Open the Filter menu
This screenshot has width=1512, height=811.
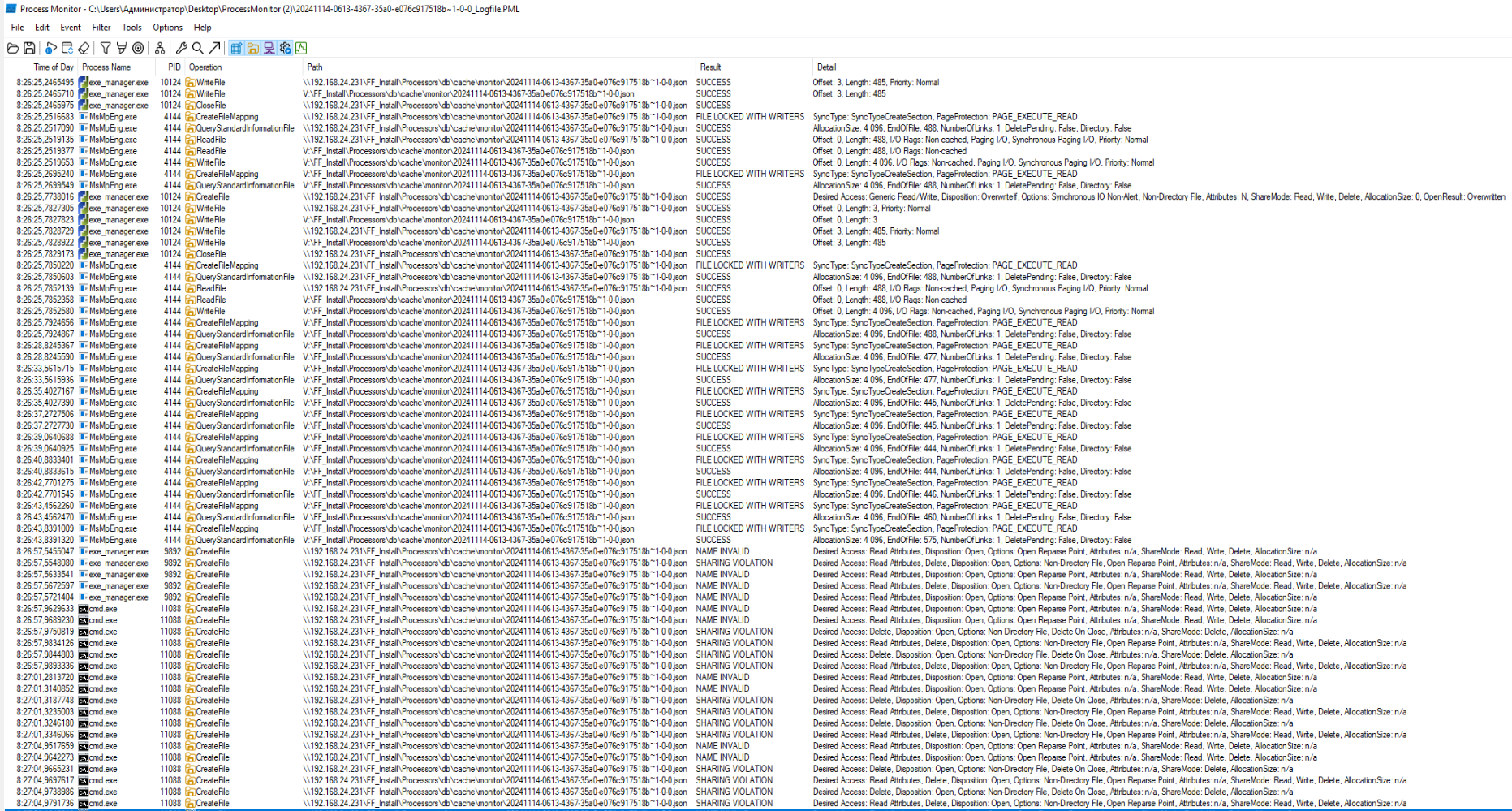click(x=101, y=28)
